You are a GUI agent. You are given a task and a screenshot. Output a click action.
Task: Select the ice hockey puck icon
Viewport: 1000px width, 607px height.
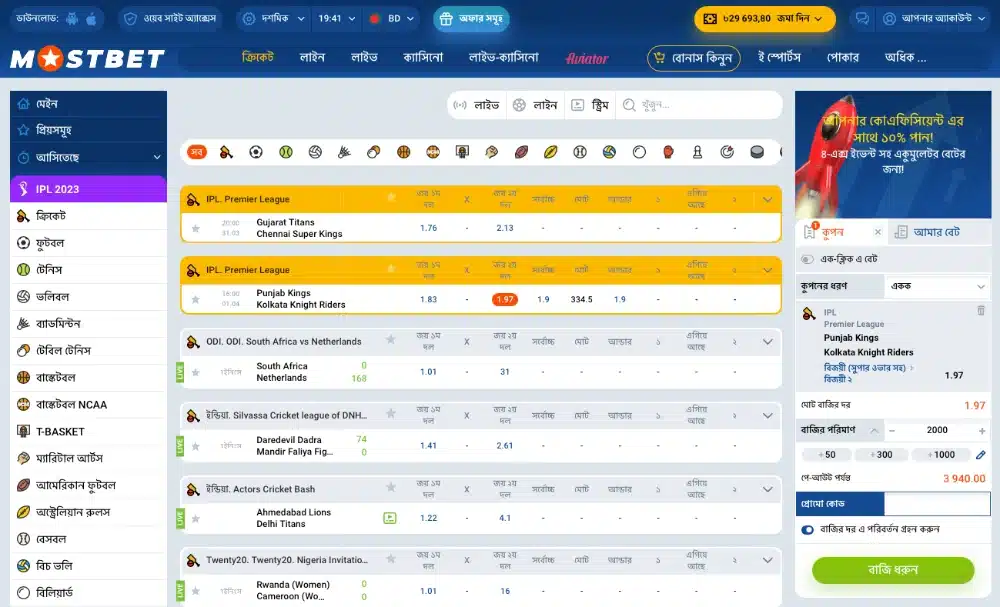(757, 152)
